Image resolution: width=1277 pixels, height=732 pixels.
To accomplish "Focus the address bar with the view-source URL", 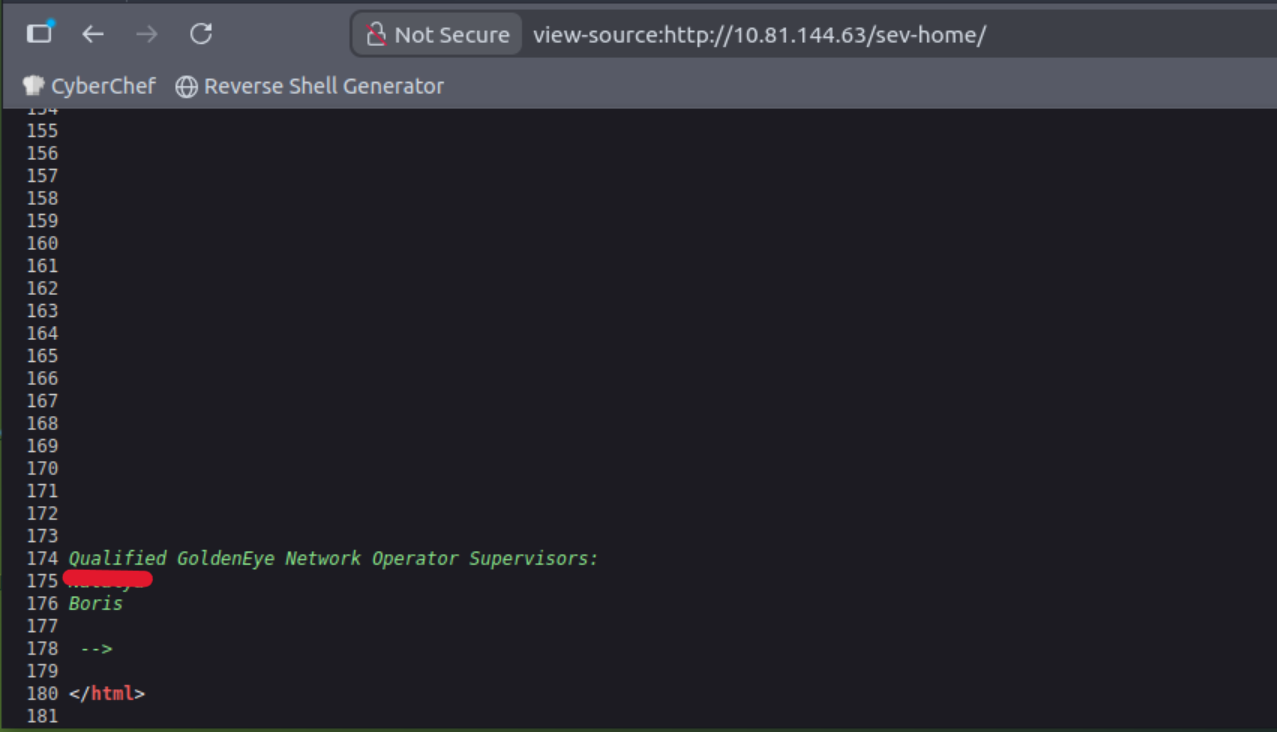I will (x=760, y=35).
